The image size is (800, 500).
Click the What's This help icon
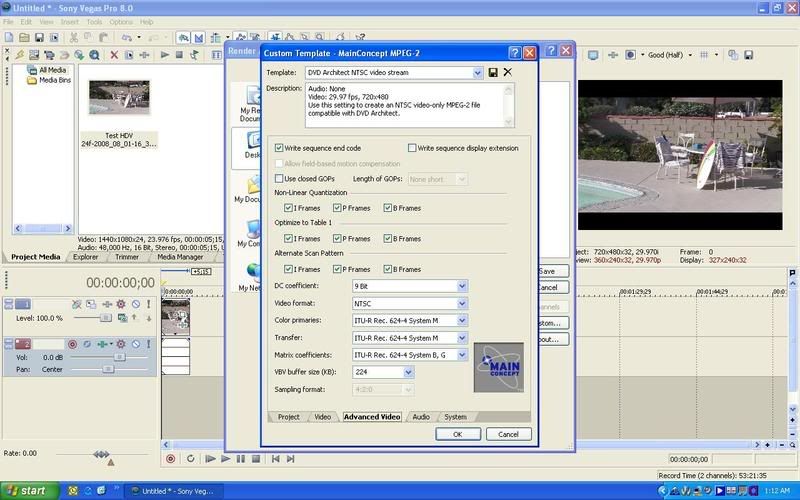coord(361,37)
